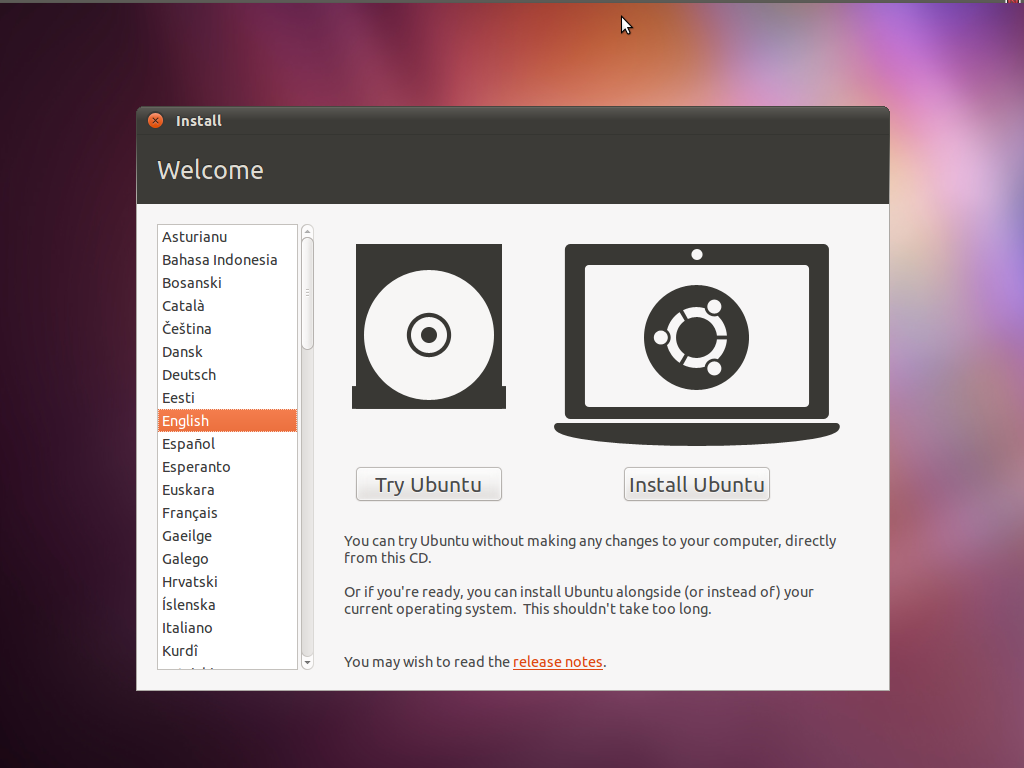The width and height of the screenshot is (1024, 768).
Task: Select Kurdî language
Action: tap(227, 650)
